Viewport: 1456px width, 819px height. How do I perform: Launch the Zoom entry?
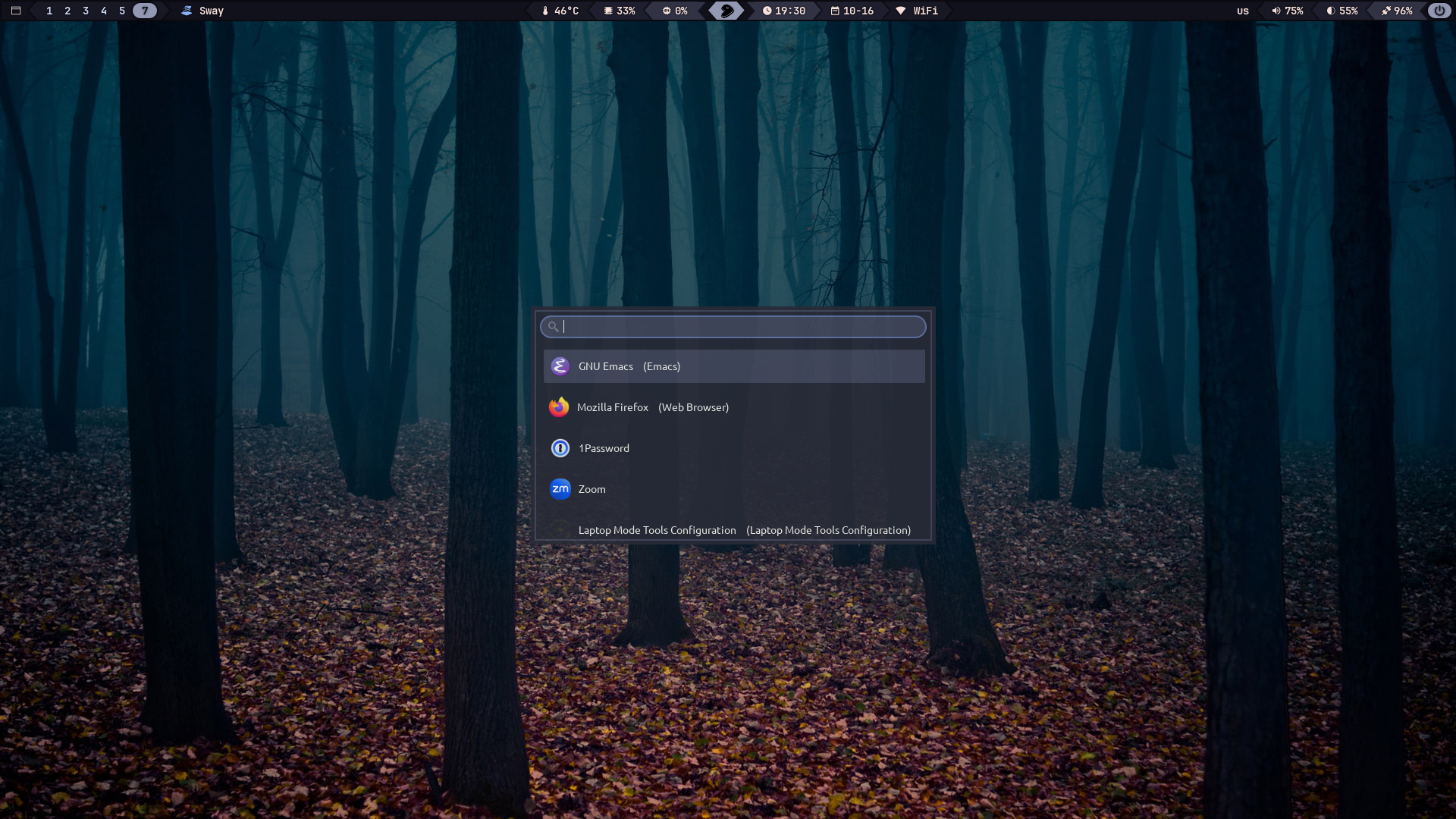734,489
